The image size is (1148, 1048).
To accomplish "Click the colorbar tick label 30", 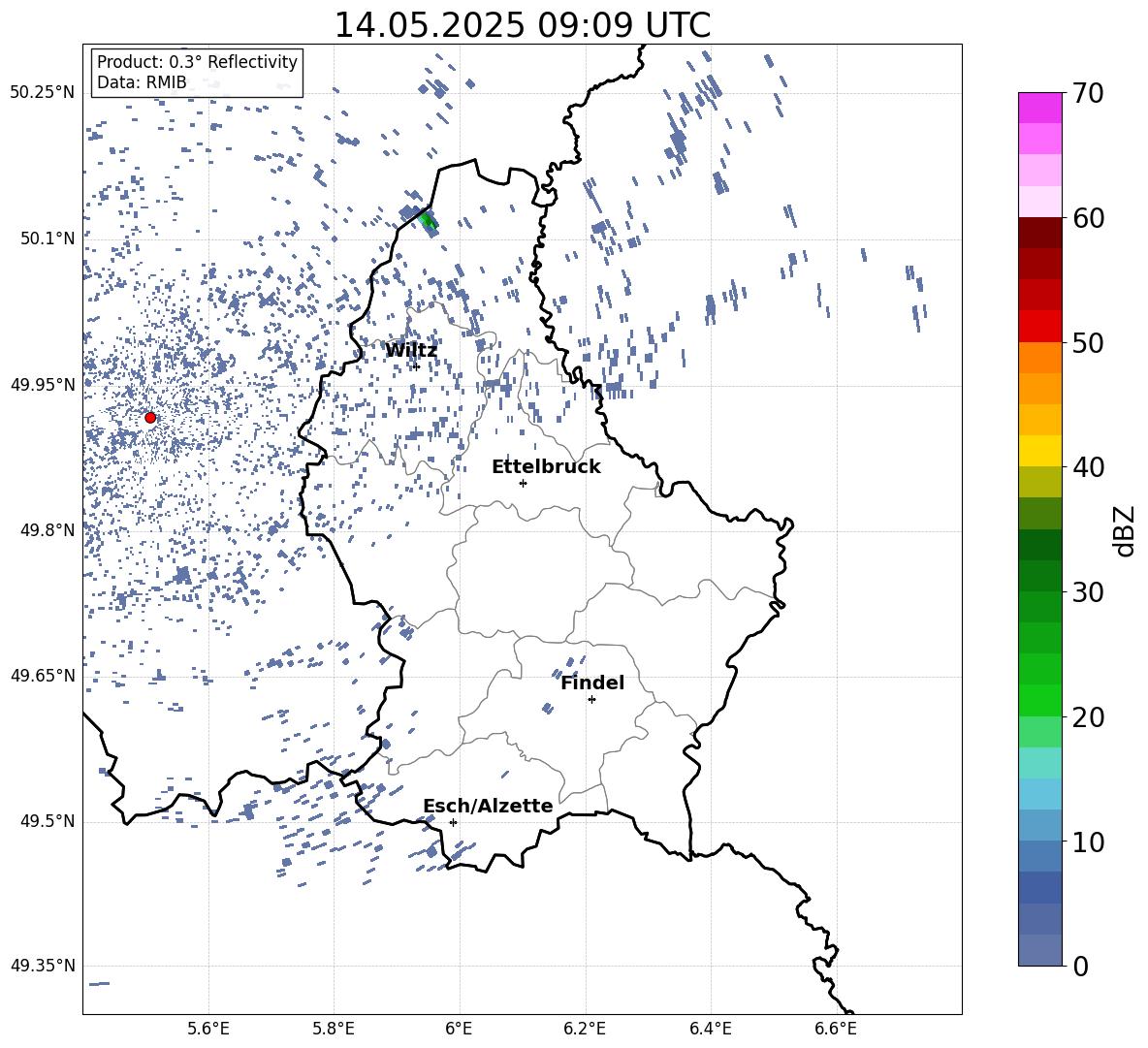I will pyautogui.click(x=1088, y=592).
